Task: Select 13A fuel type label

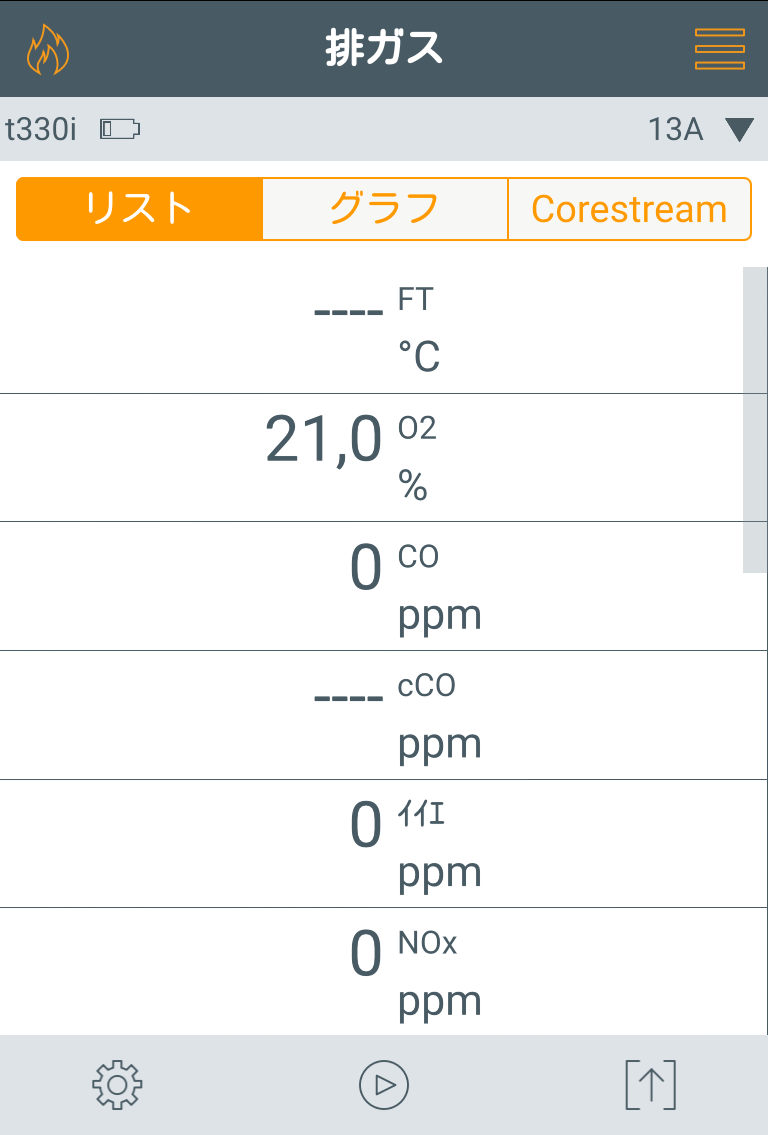Action: click(676, 130)
